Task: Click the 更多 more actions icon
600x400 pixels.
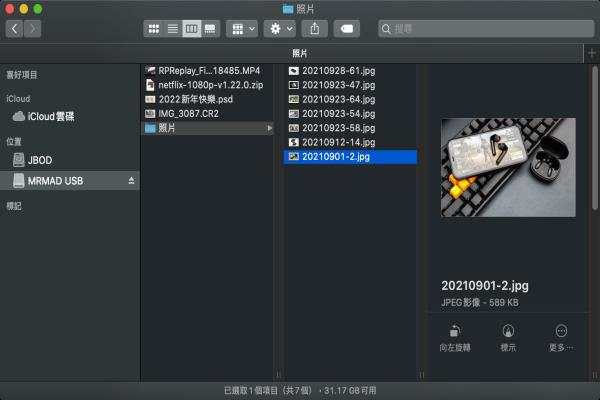Action: 561,331
